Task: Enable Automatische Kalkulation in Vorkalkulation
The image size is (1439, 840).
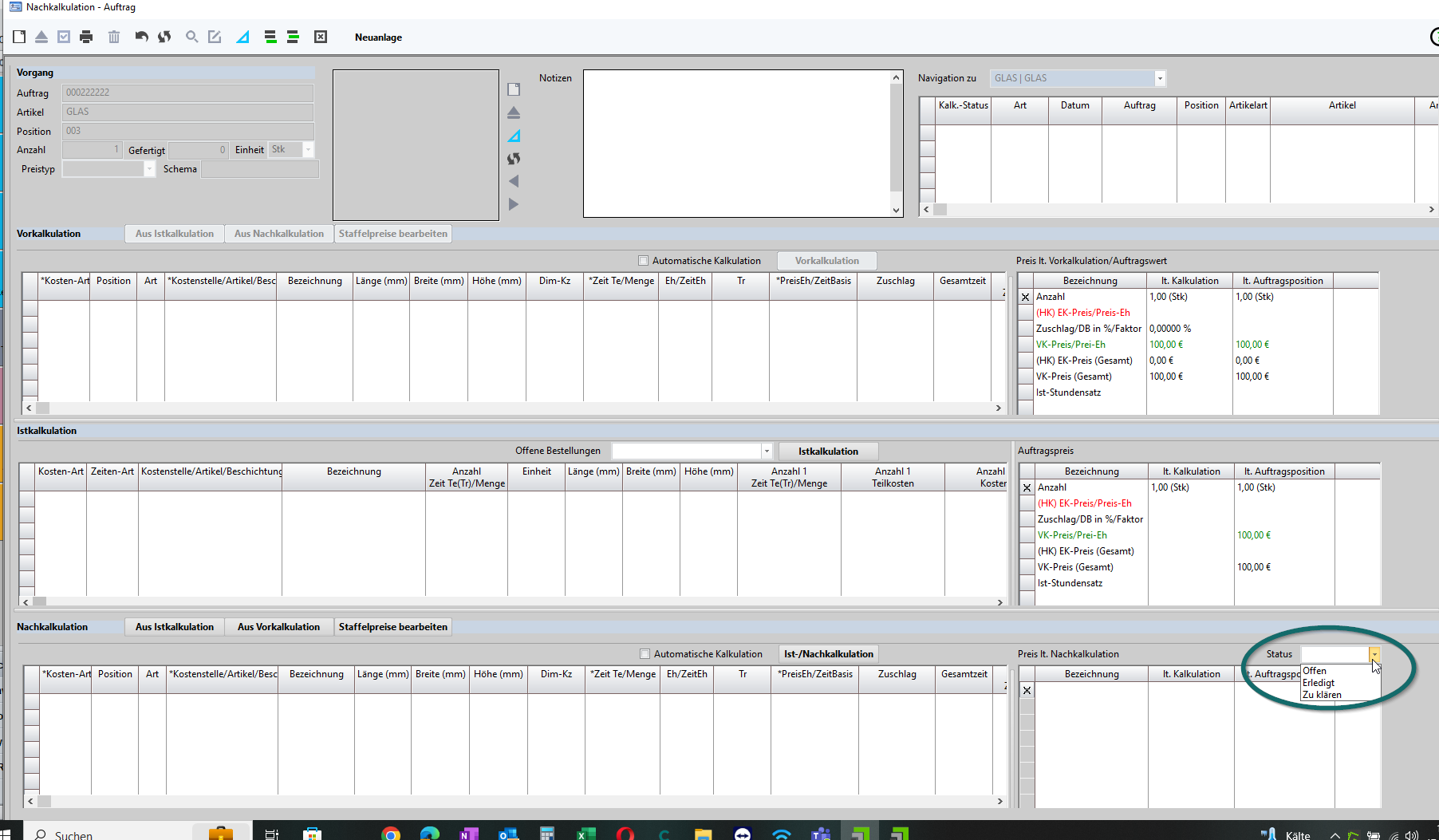Action: [x=644, y=261]
